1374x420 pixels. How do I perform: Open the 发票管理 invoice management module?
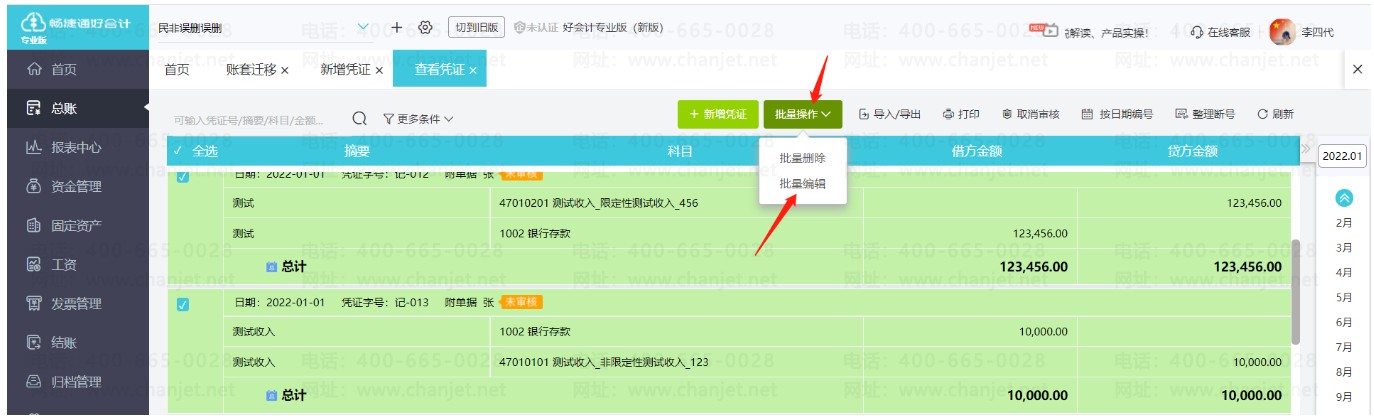click(x=74, y=303)
